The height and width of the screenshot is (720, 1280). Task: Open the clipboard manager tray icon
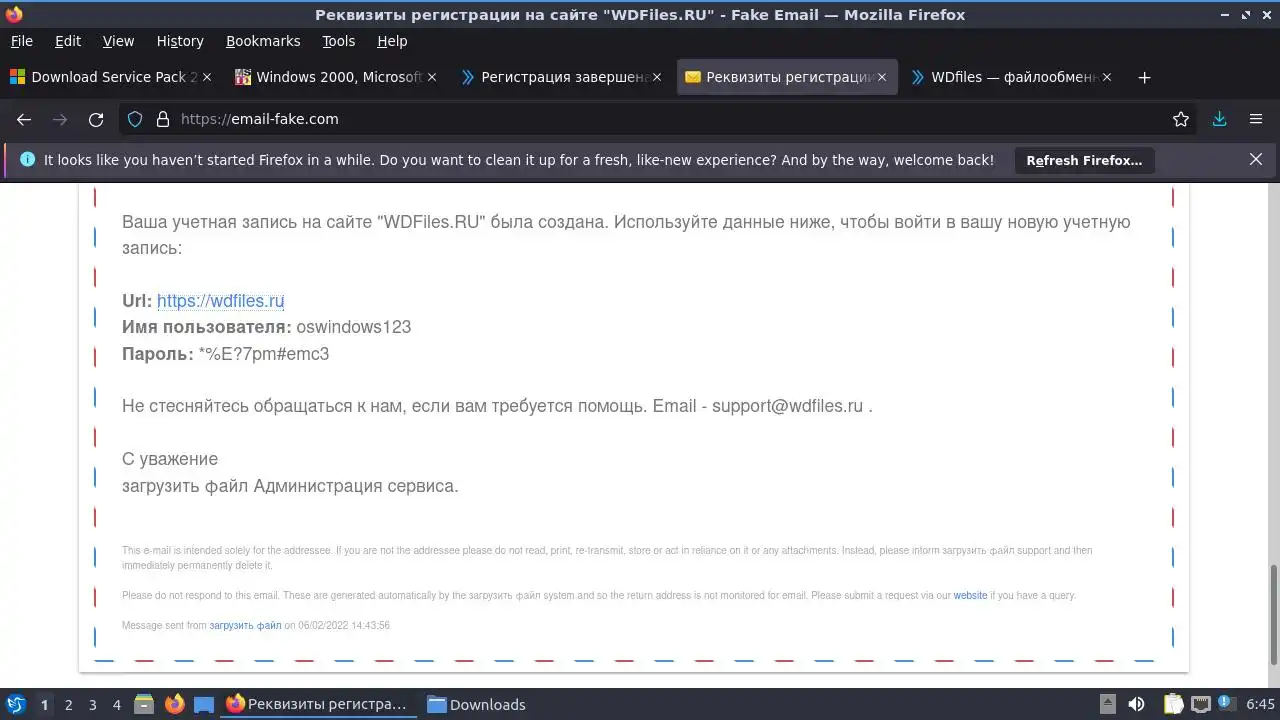click(1173, 704)
